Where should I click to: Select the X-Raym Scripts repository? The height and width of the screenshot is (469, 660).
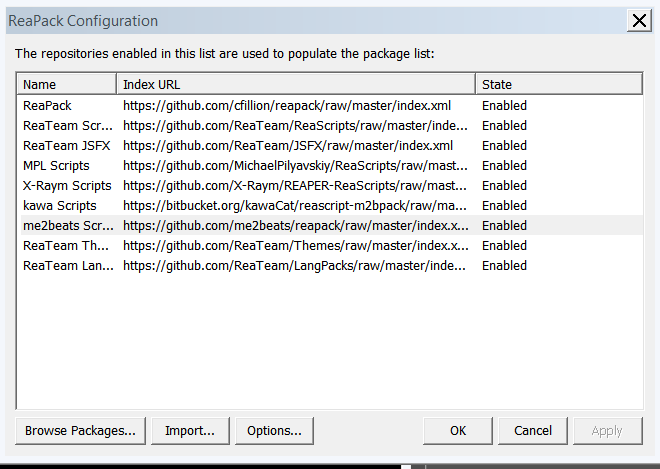pos(67,185)
